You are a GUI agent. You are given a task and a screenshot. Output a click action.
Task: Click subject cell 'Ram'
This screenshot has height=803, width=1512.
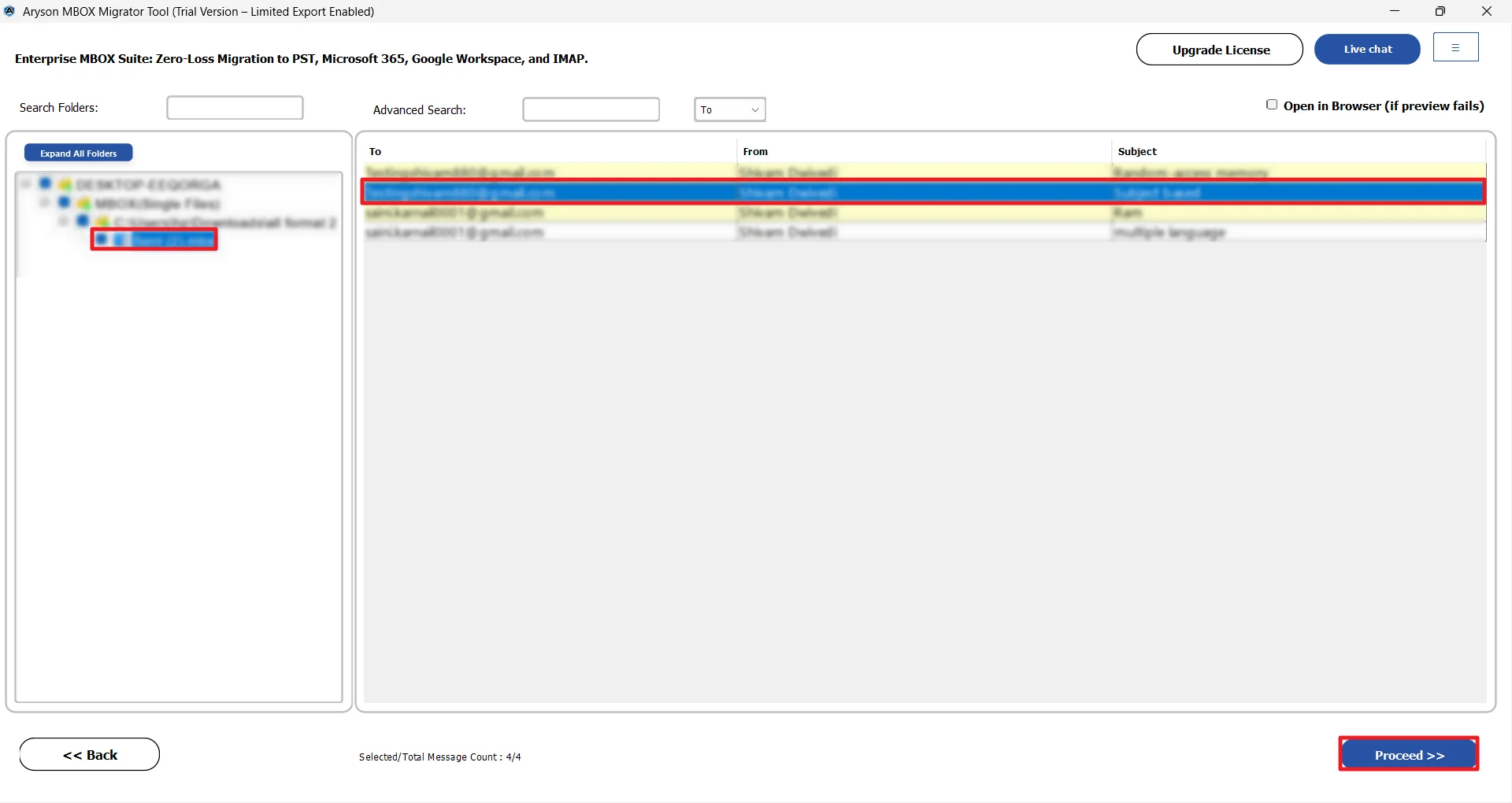[1128, 213]
